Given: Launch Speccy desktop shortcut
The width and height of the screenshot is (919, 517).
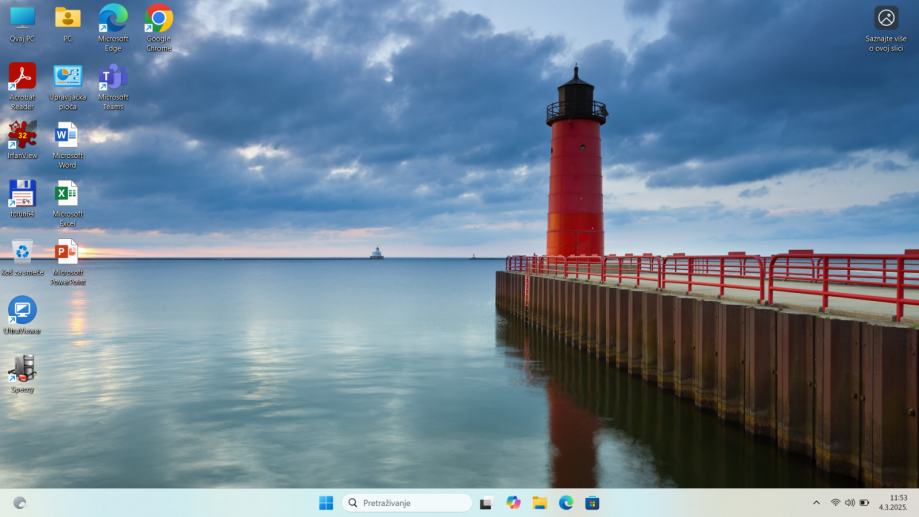Looking at the screenshot, I should point(22,373).
